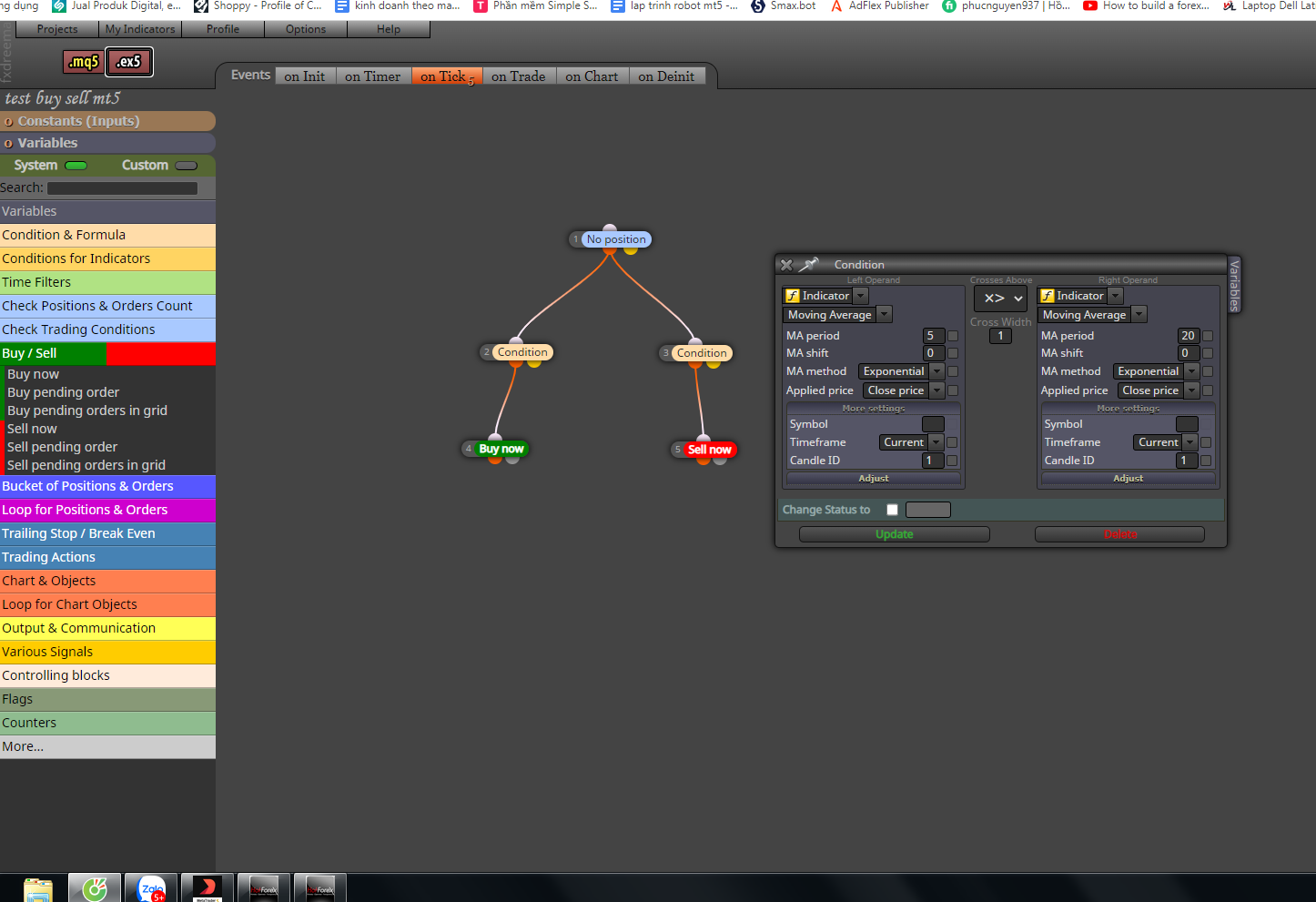The image size is (1316, 902).
Task: Tick left operand MA shift checkbox
Action: (x=953, y=353)
